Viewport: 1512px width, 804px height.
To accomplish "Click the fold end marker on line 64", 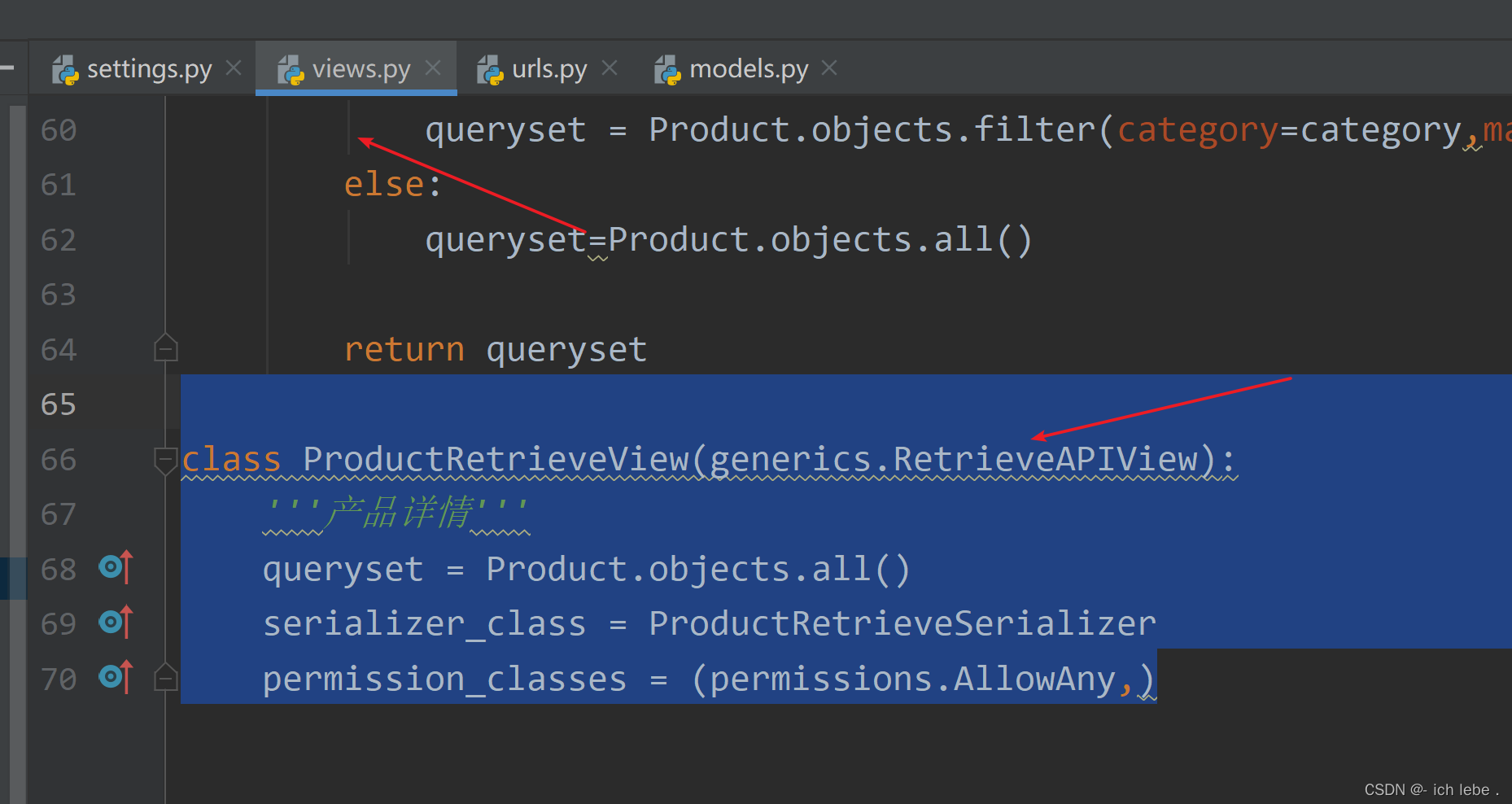I will 166,347.
